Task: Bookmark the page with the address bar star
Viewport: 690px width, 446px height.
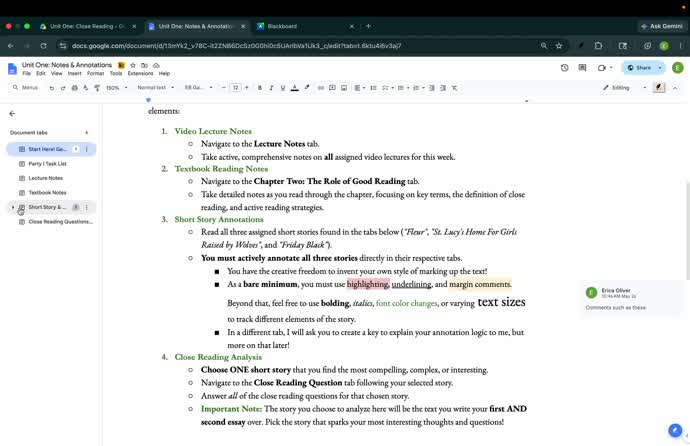Action: coord(559,46)
